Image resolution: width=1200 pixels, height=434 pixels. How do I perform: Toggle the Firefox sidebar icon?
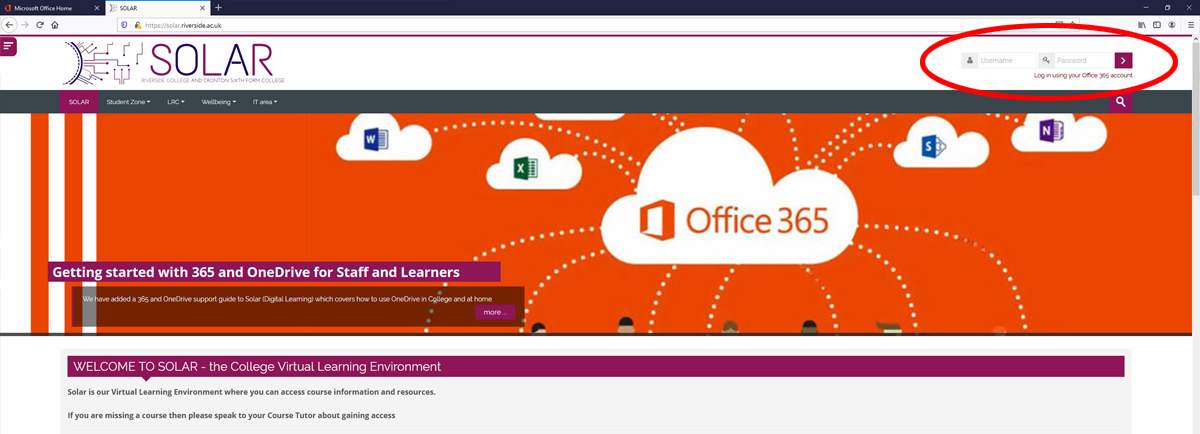click(1157, 24)
